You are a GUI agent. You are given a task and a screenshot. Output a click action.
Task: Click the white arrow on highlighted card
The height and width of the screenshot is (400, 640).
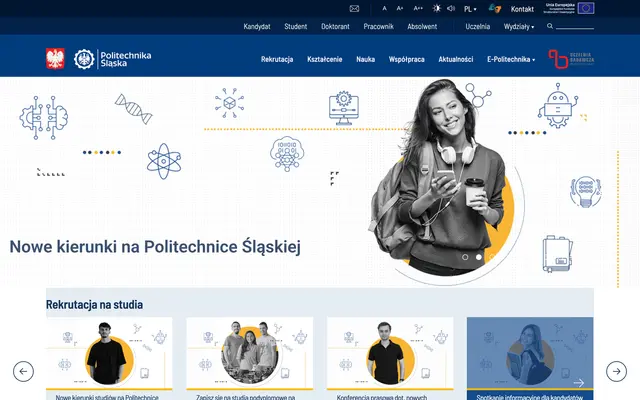579,382
